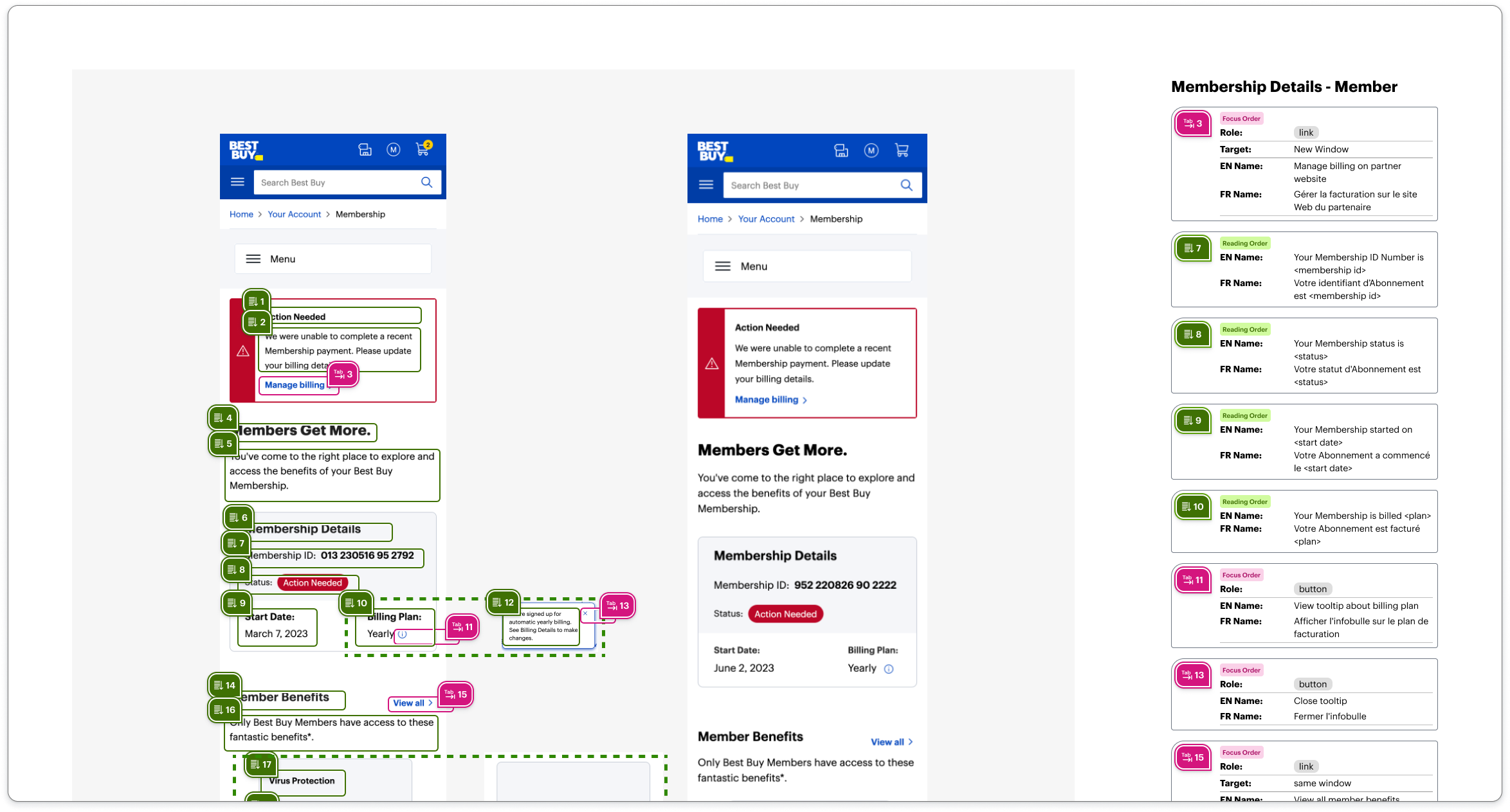Click the button role chip in spec card 13

[x=1313, y=685]
